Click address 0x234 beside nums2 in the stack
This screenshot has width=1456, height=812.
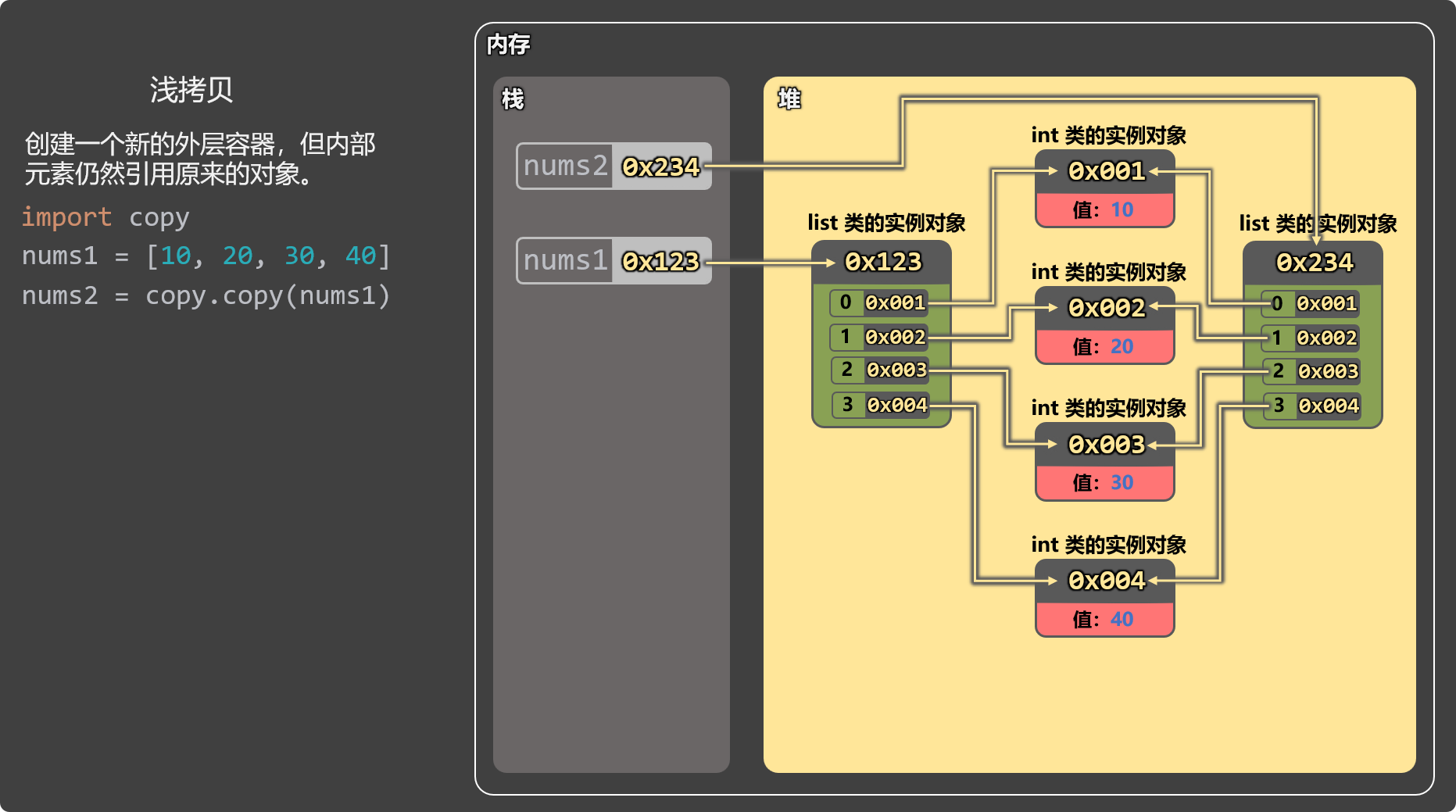click(x=661, y=166)
